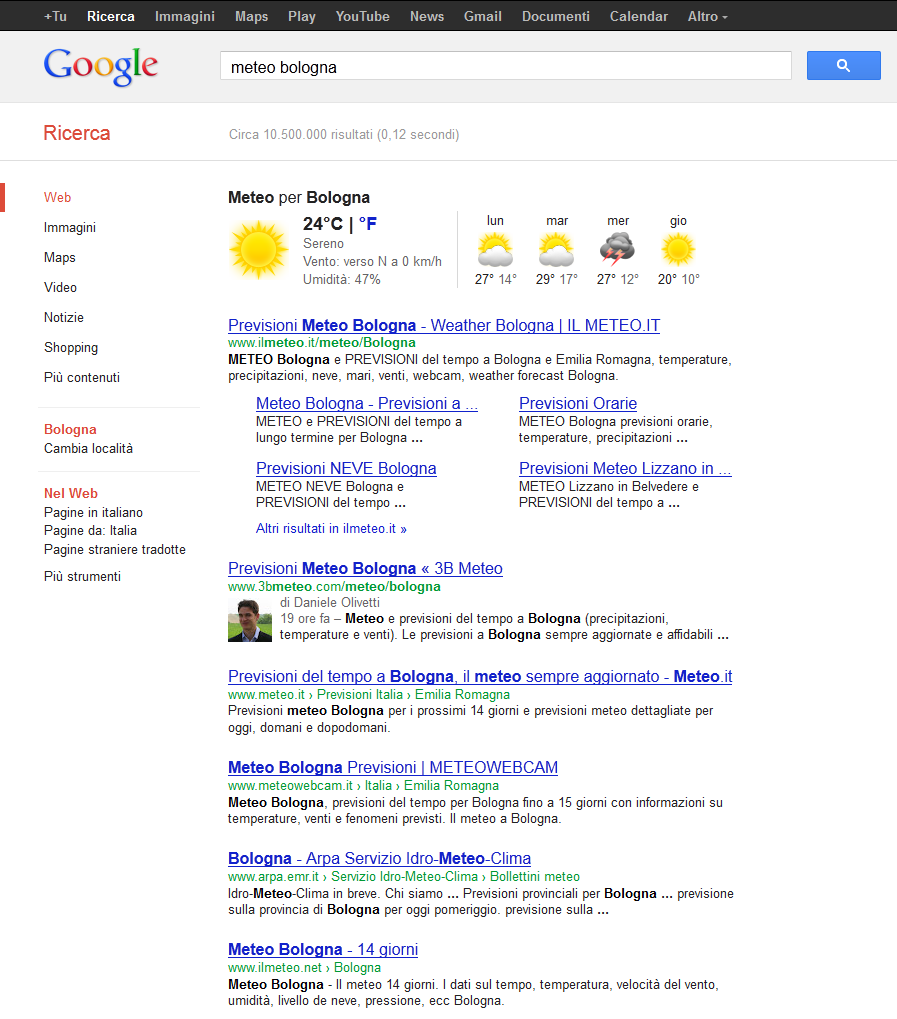Click the Google logo
The height and width of the screenshot is (1019, 897).
click(101, 66)
